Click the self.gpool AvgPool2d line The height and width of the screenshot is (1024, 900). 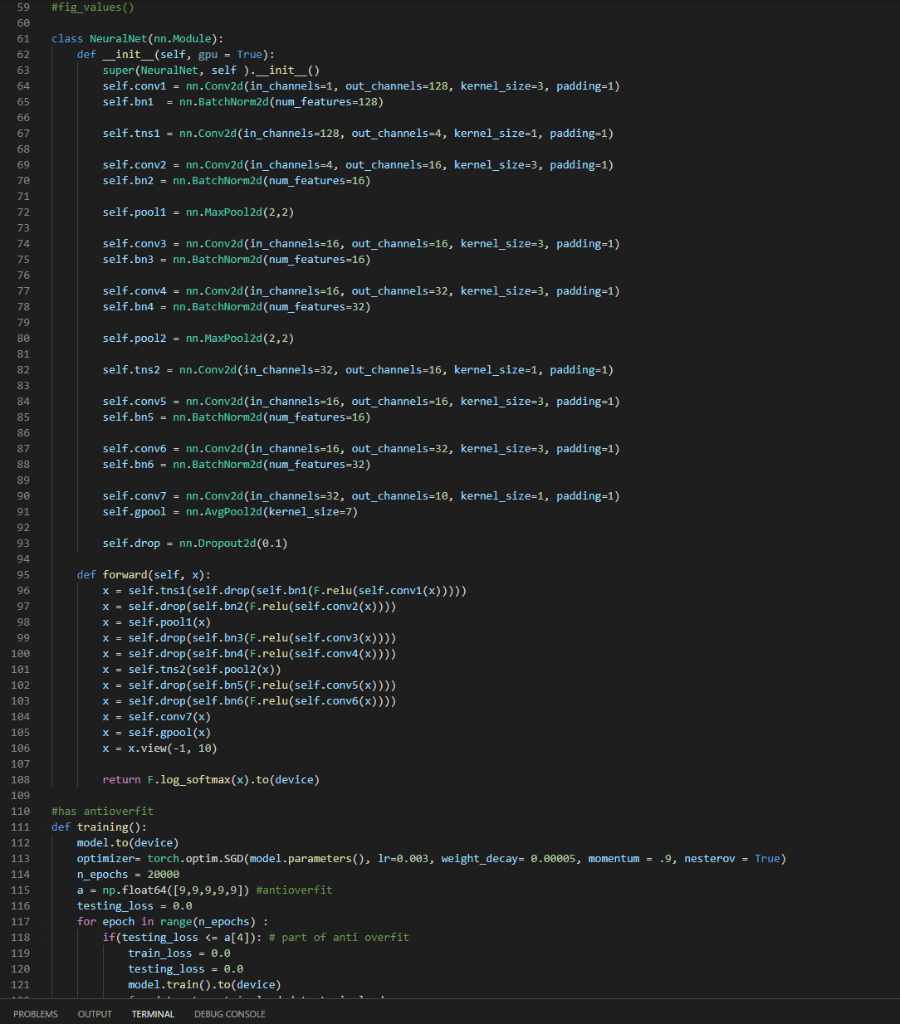[x=230, y=512]
